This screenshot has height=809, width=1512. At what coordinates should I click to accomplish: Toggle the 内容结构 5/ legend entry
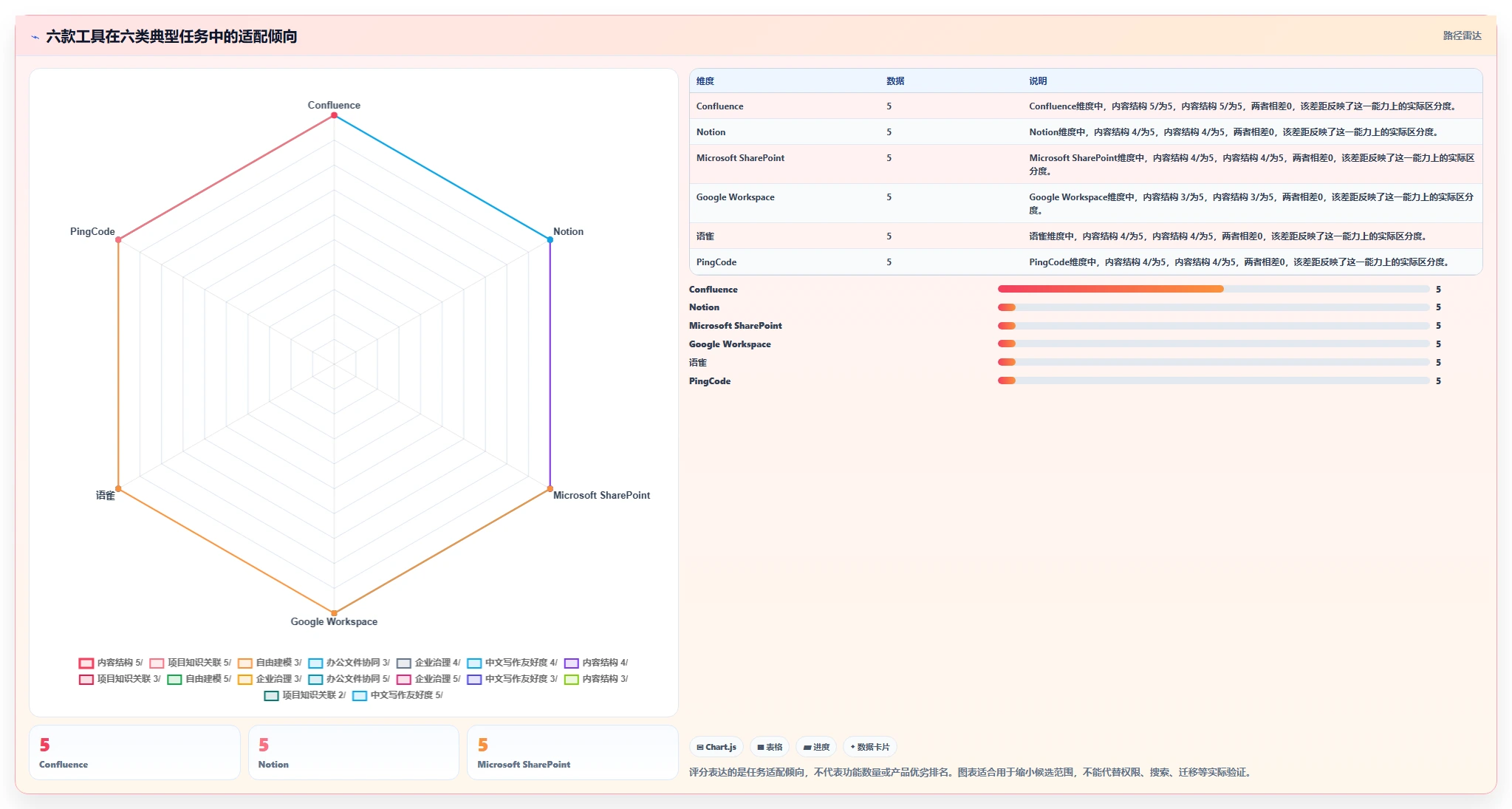click(x=111, y=663)
